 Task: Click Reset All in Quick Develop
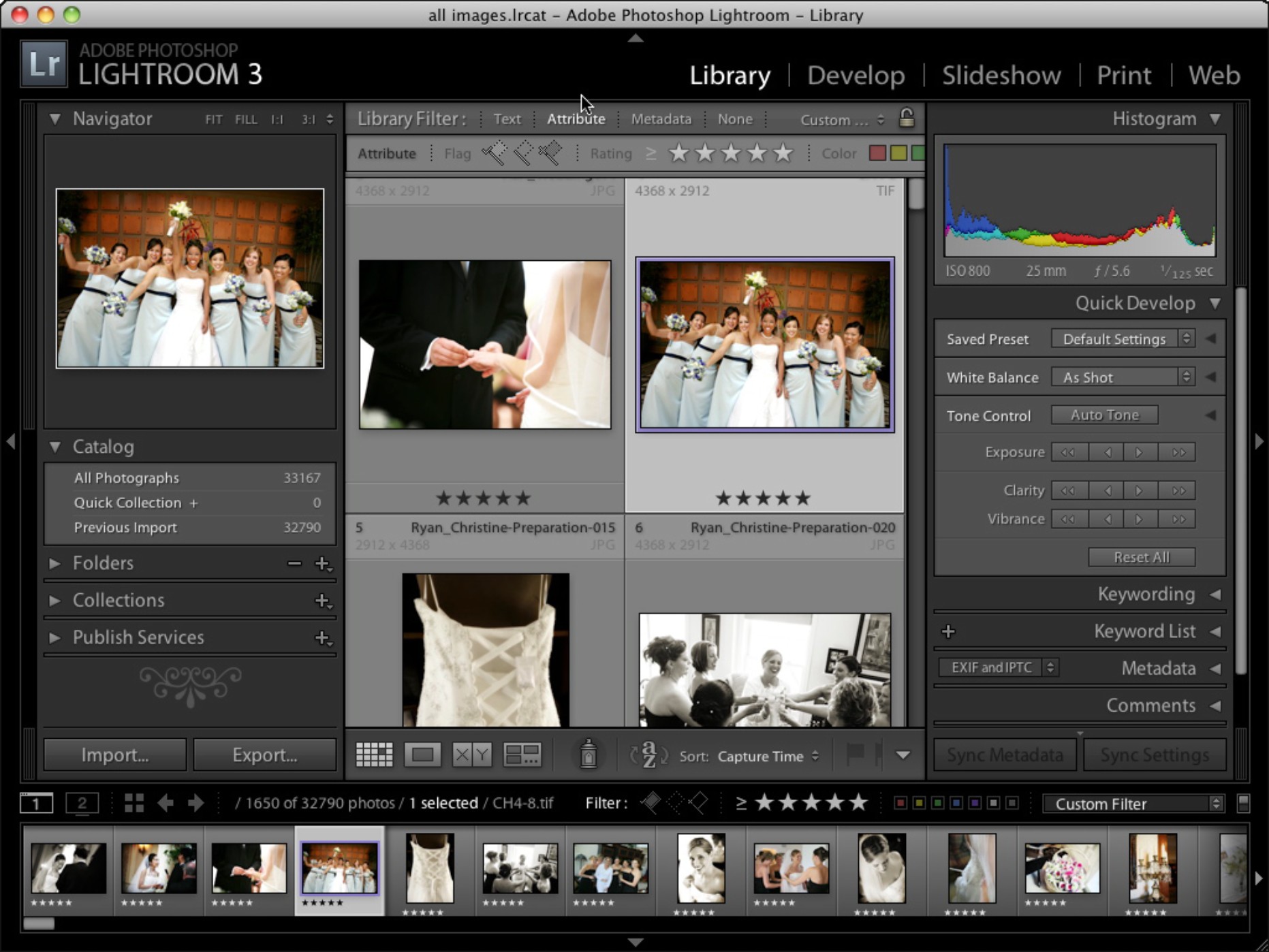pyautogui.click(x=1142, y=557)
